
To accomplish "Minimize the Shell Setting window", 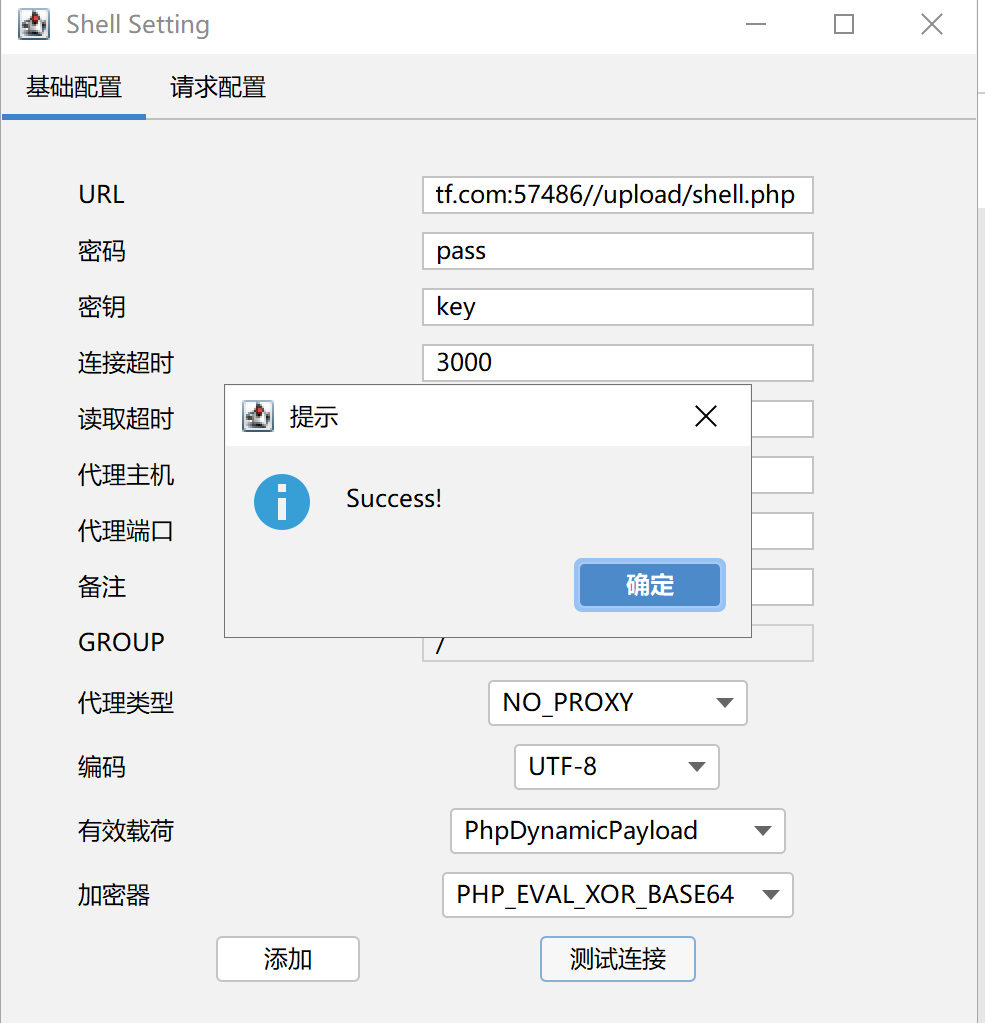I will click(x=756, y=25).
